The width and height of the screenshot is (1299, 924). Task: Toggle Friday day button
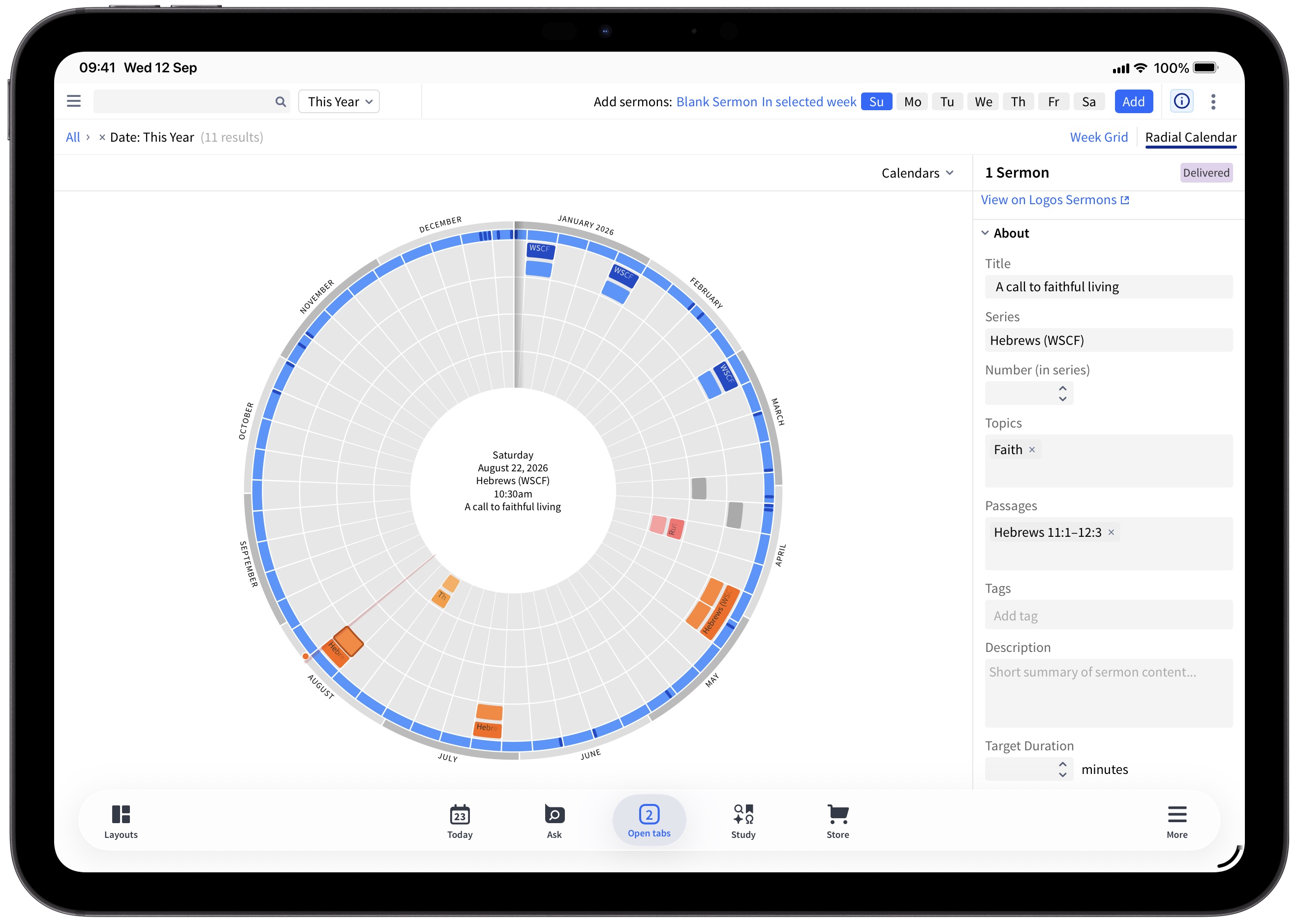(1053, 102)
